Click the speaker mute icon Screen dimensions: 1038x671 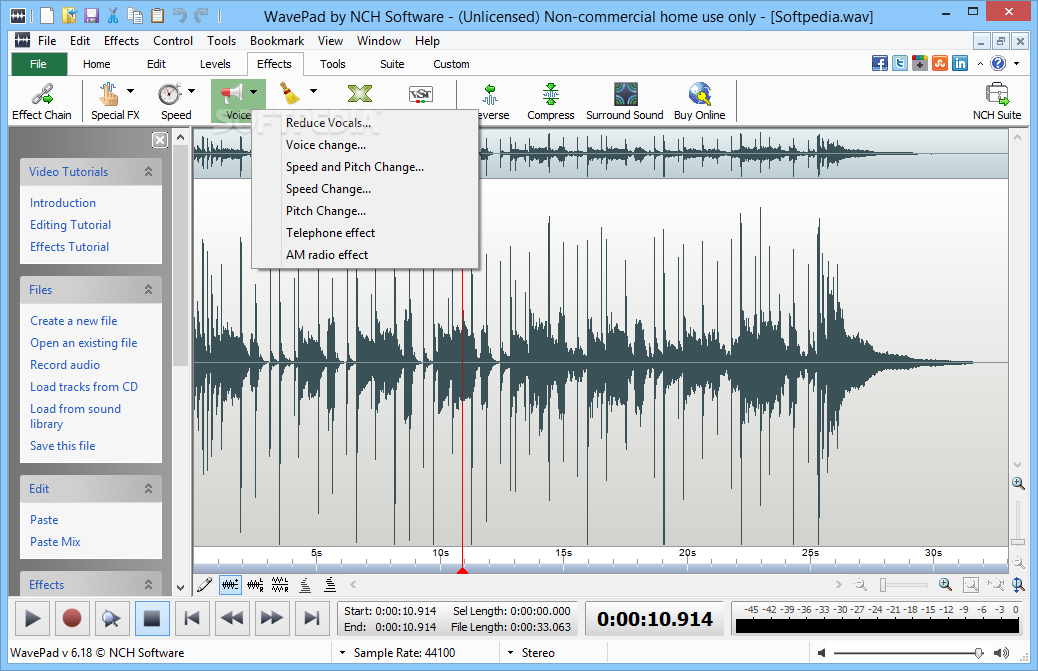tap(822, 653)
